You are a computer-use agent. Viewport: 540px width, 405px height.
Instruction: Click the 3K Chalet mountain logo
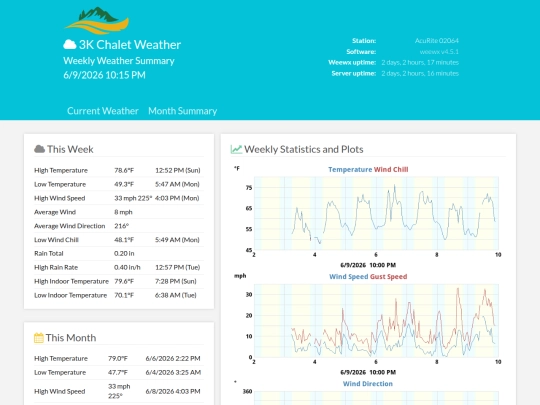pos(97,20)
